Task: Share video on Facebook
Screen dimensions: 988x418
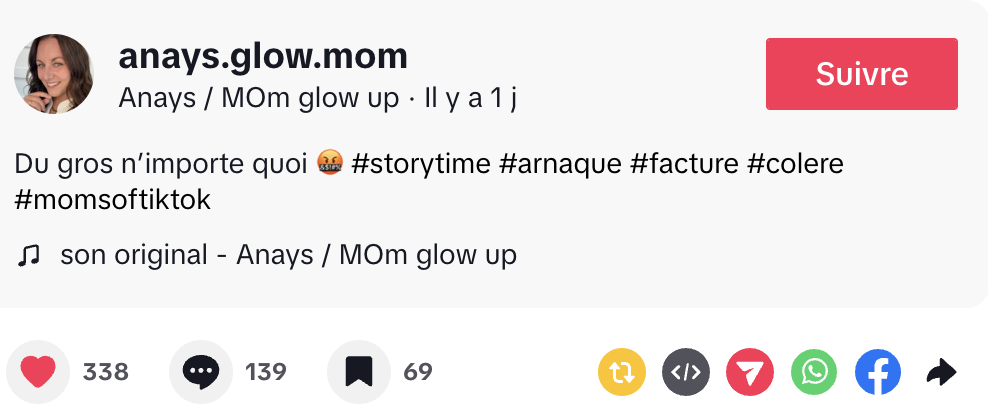Action: pos(878,373)
